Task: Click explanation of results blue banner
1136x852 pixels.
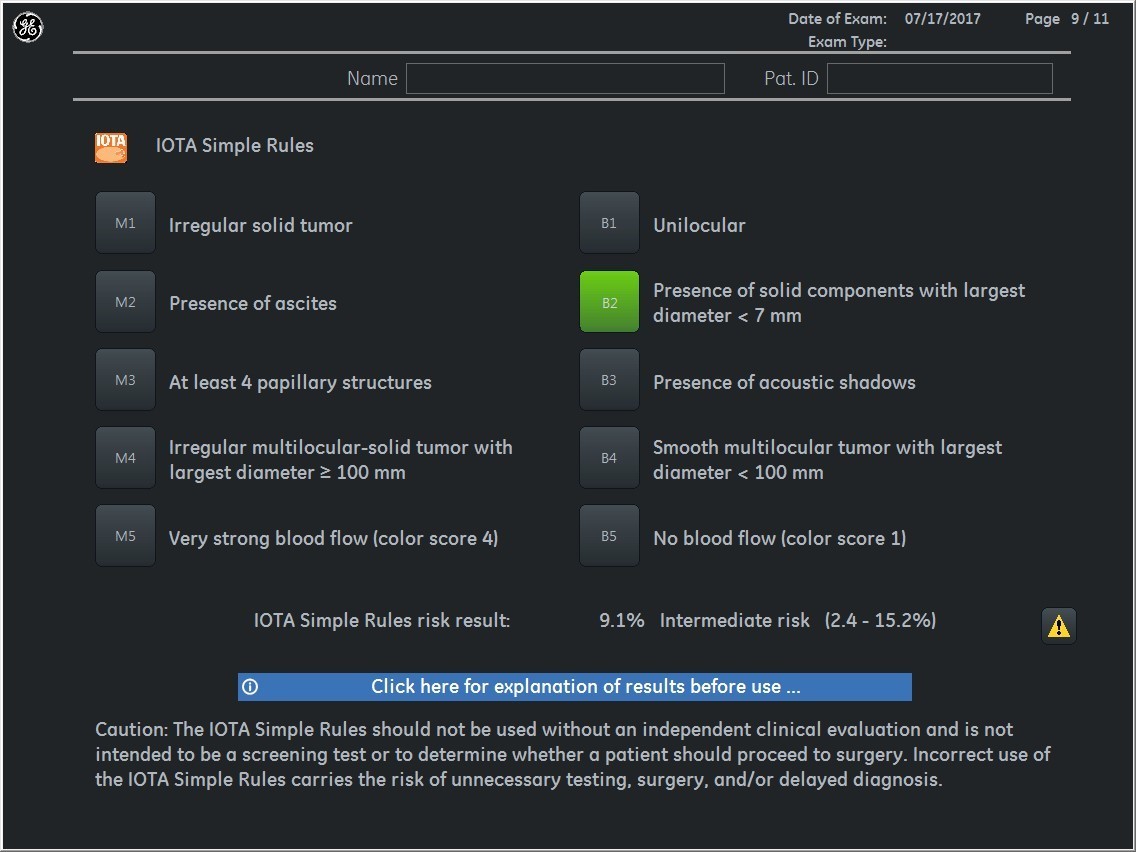Action: (575, 687)
